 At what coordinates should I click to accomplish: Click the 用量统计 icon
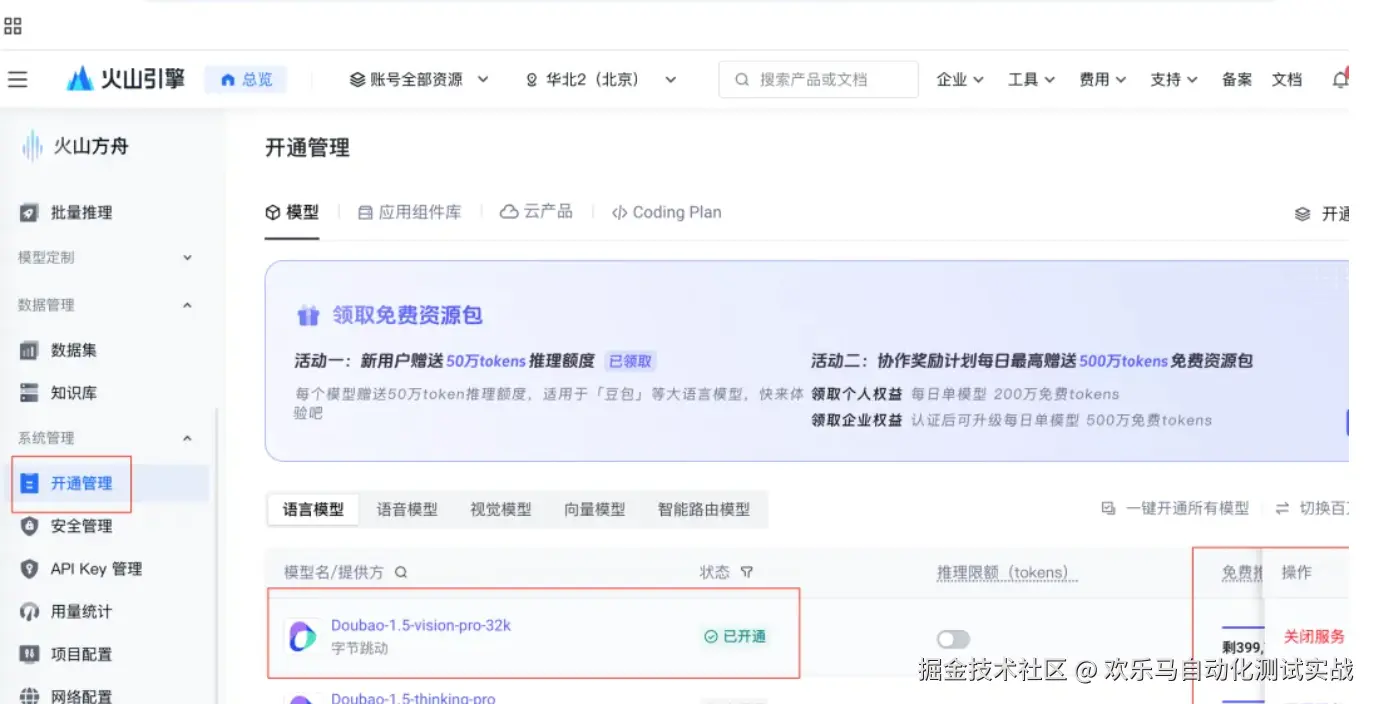click(x=30, y=611)
